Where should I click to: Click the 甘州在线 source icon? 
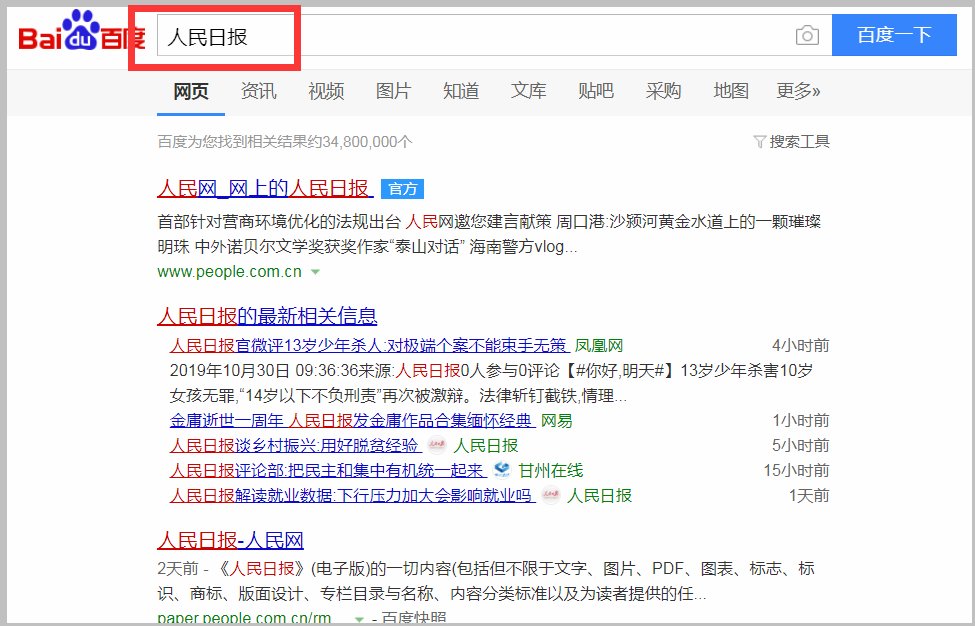point(501,471)
